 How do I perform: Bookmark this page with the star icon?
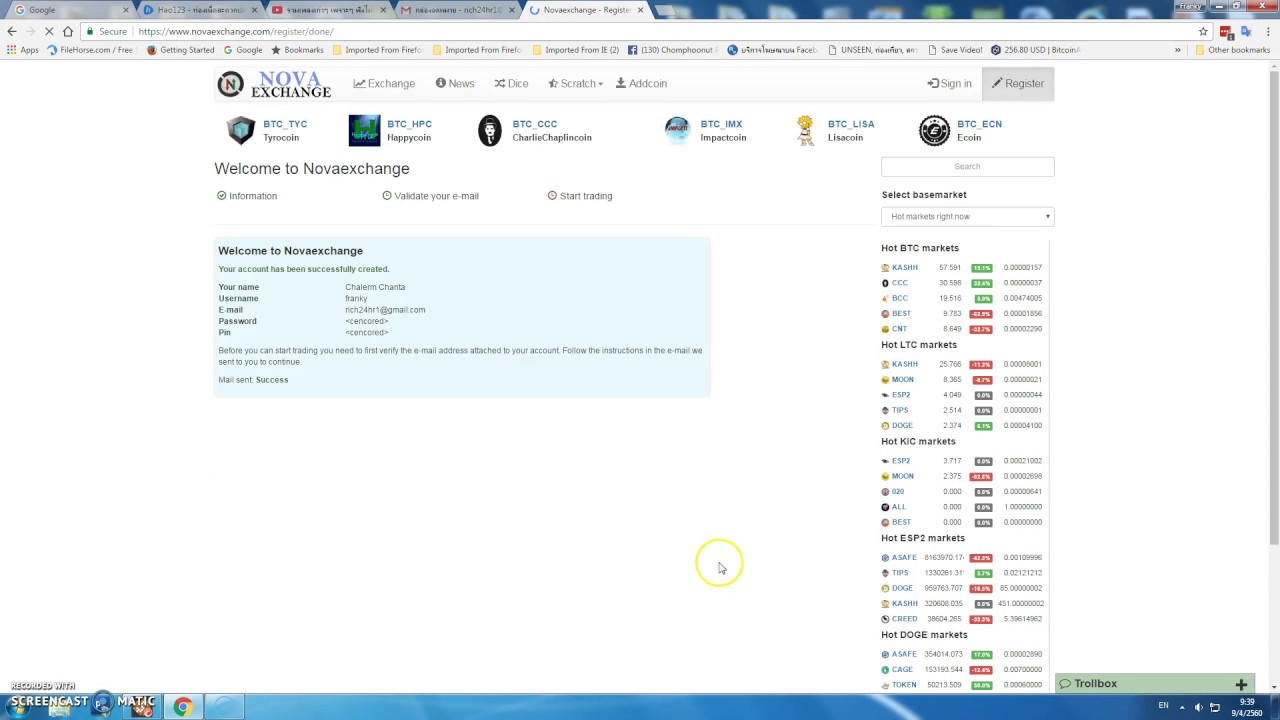click(1203, 31)
